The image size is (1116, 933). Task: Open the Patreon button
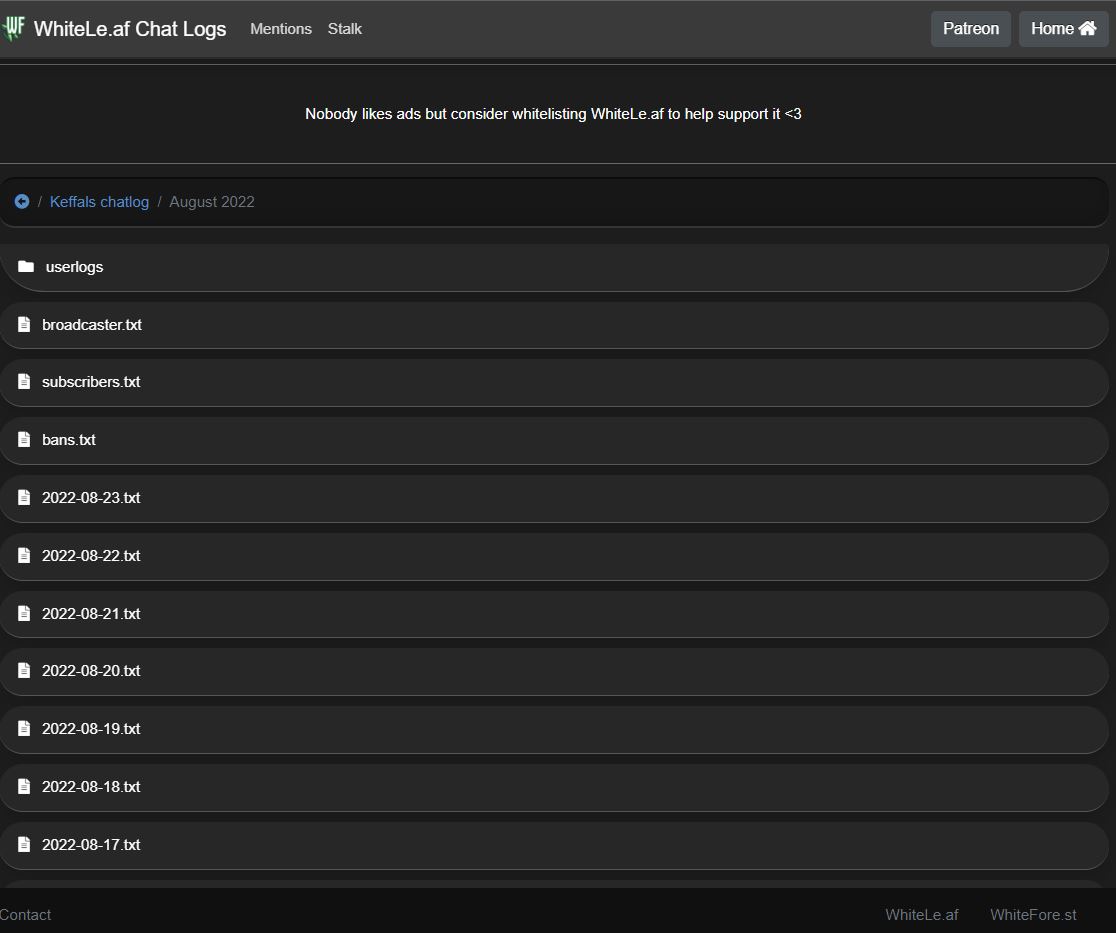point(971,28)
